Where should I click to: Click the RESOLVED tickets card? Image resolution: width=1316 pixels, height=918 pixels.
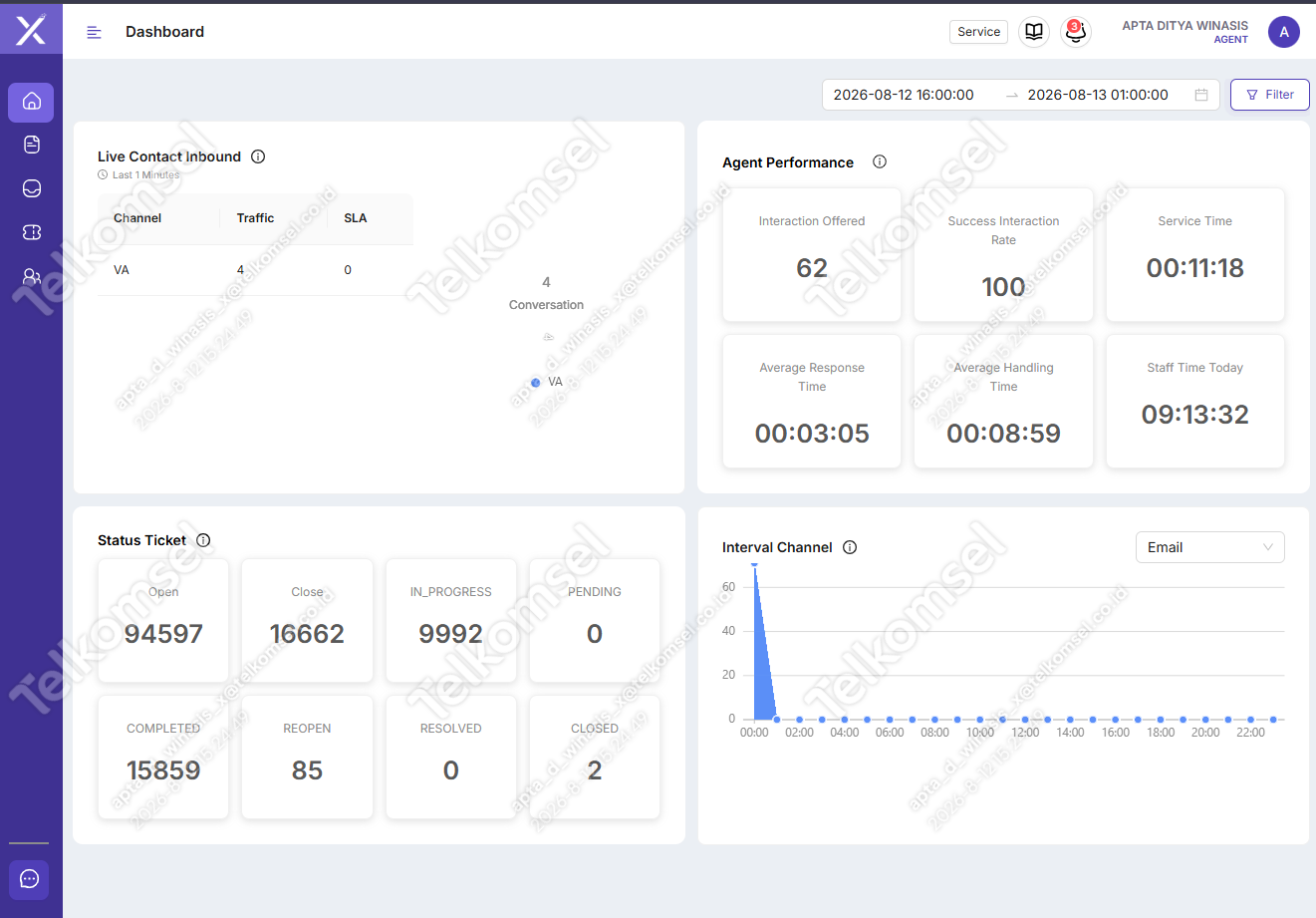(x=451, y=757)
